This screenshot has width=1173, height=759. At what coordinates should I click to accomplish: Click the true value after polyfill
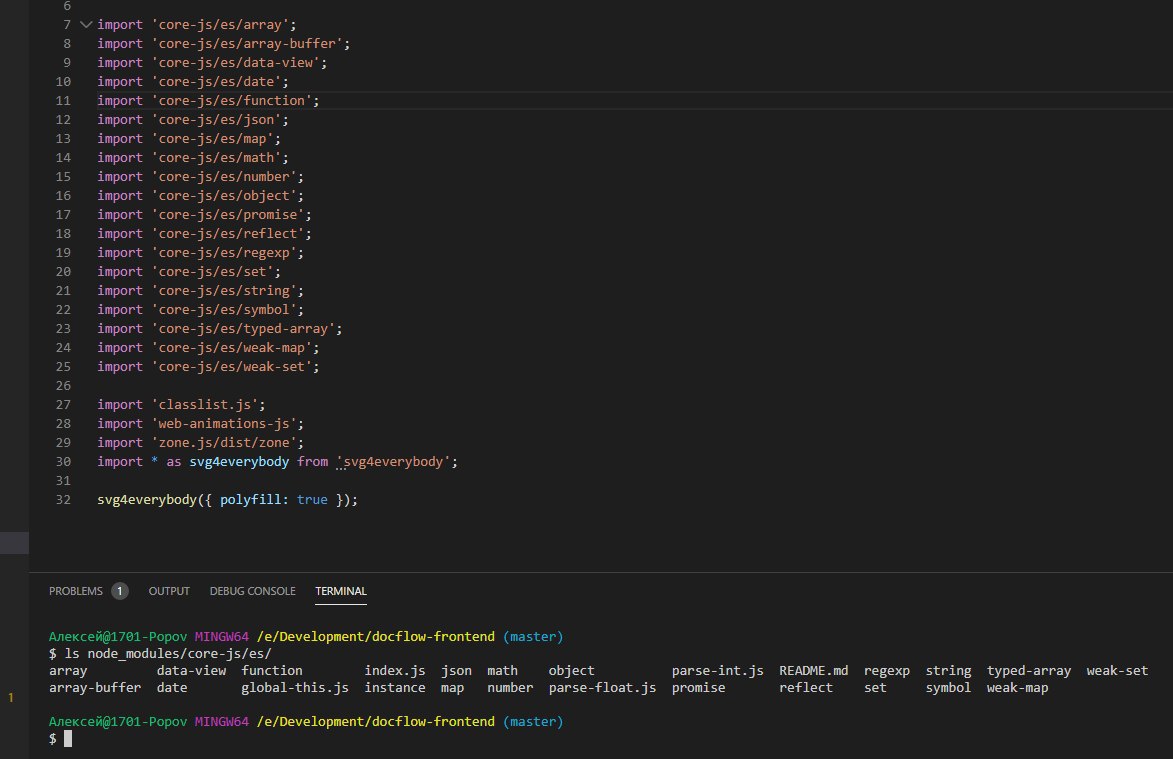point(312,500)
